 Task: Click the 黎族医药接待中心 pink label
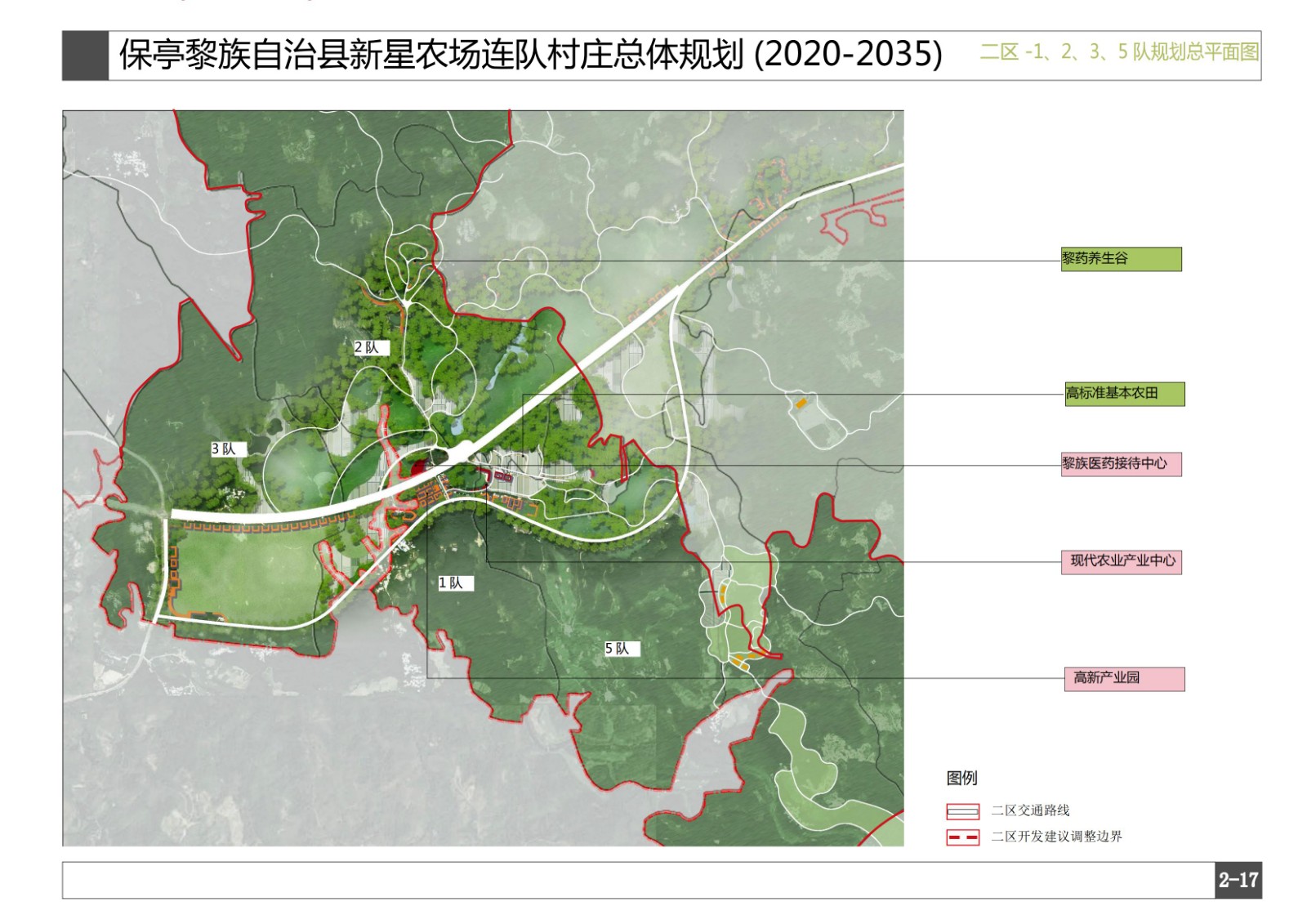tap(1121, 464)
